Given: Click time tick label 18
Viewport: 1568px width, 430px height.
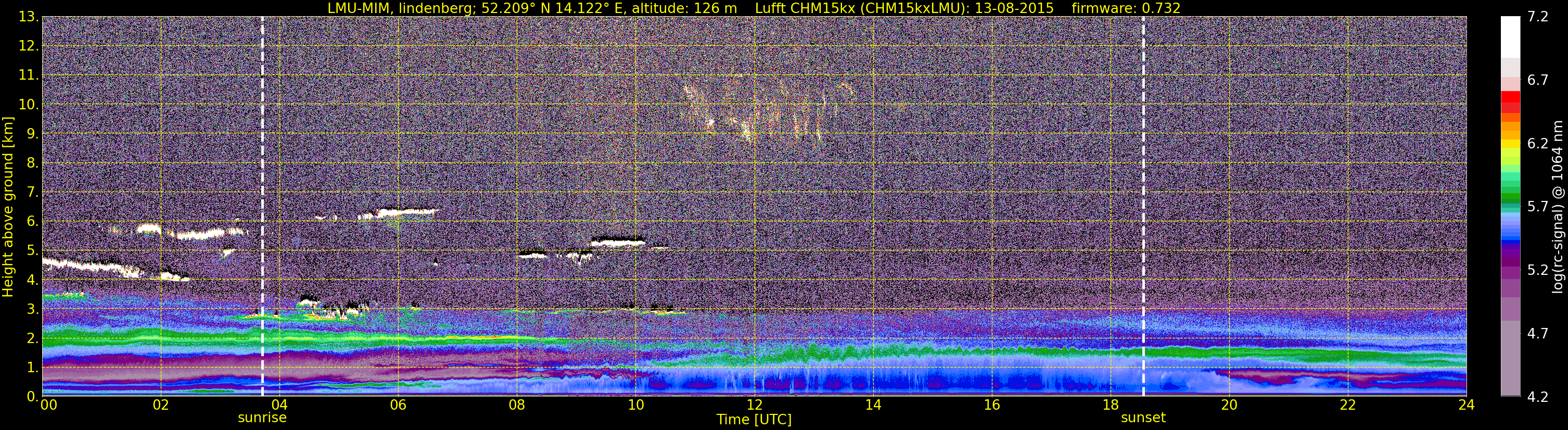Looking at the screenshot, I should (x=1110, y=405).
